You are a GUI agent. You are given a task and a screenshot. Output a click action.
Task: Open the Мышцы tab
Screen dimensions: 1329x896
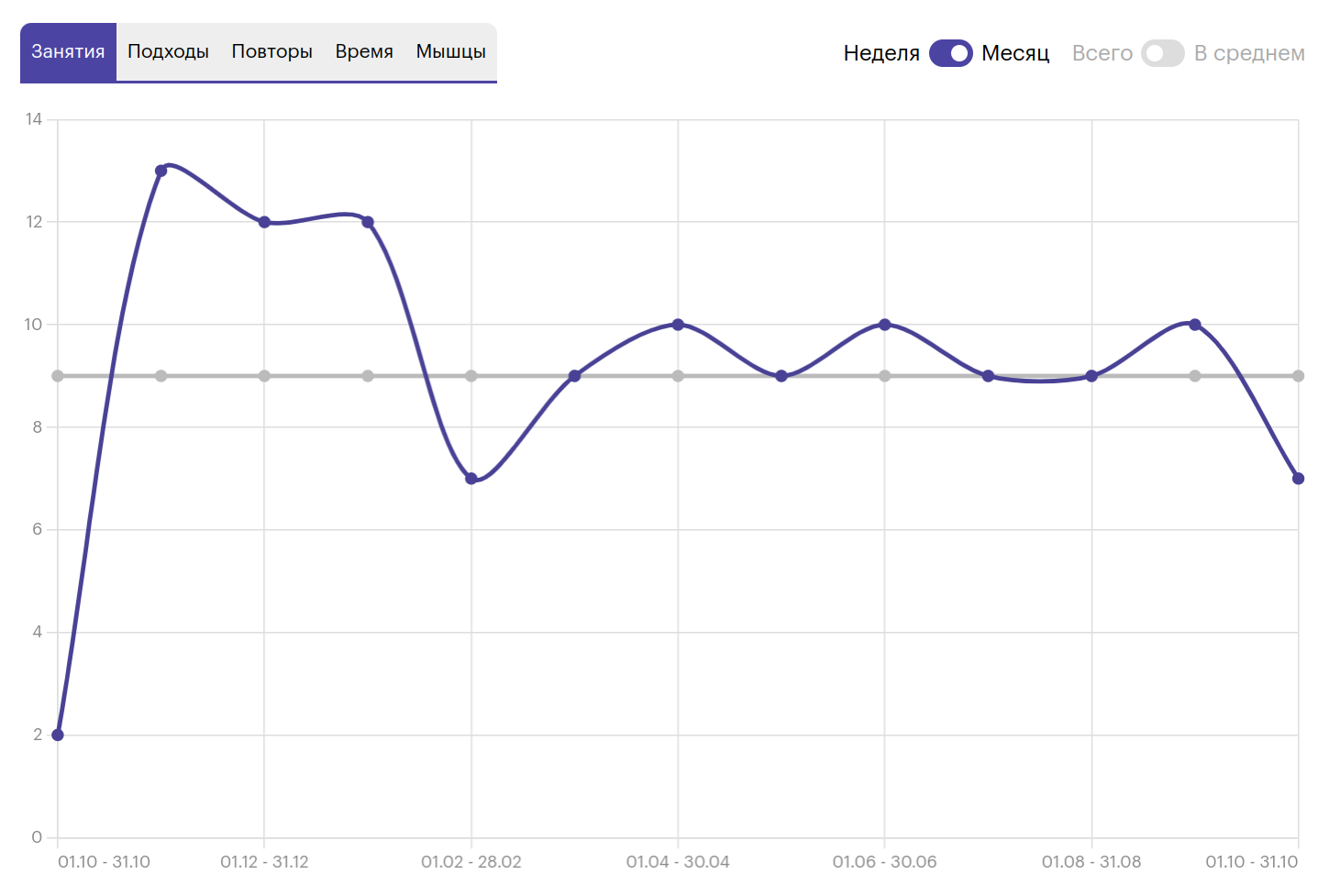pos(450,51)
